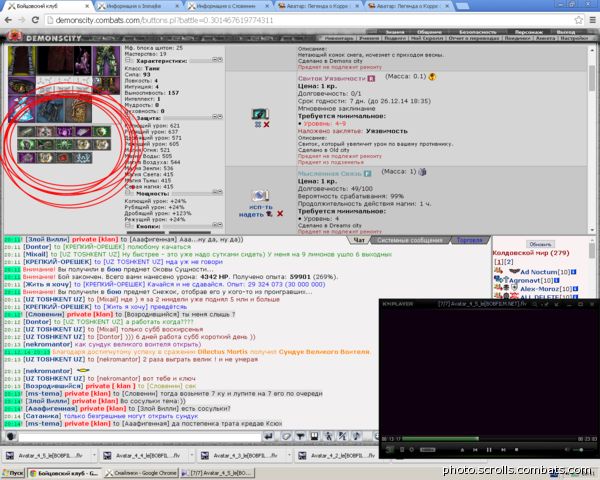Go to page [2] of user list
The width and height of the screenshot is (600, 480).
click(x=509, y=262)
